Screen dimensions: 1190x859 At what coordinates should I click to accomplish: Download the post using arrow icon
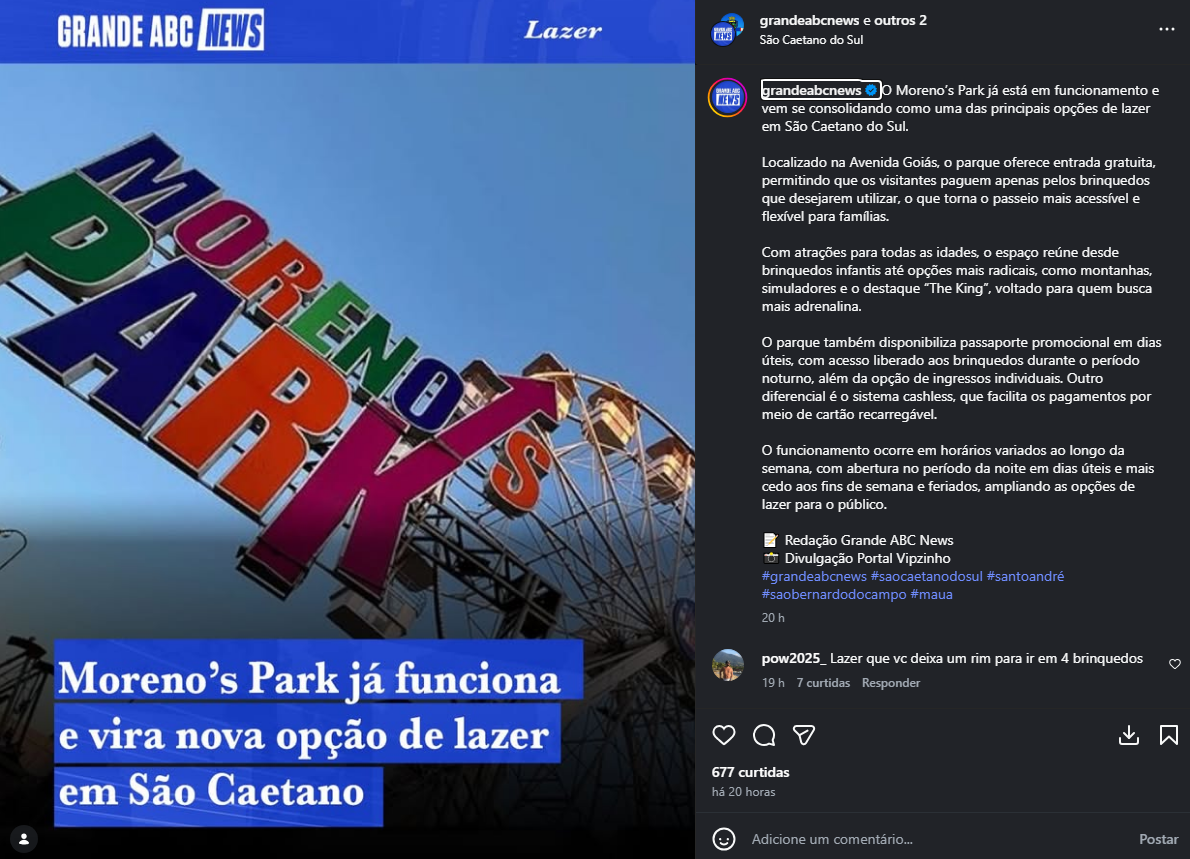[x=1129, y=735]
